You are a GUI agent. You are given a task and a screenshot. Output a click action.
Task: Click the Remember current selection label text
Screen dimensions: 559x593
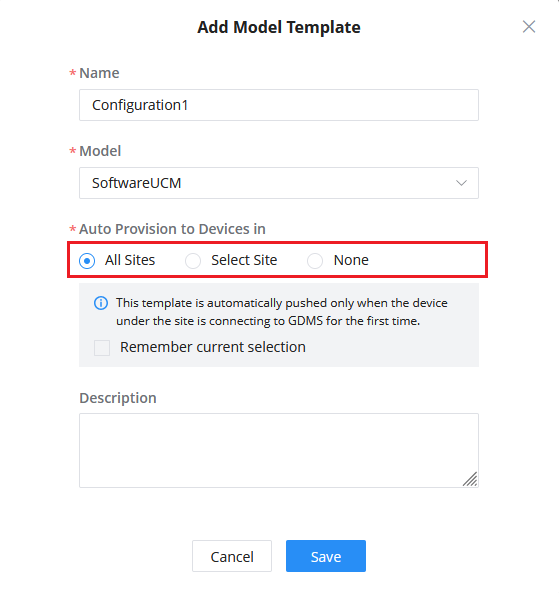(x=213, y=347)
